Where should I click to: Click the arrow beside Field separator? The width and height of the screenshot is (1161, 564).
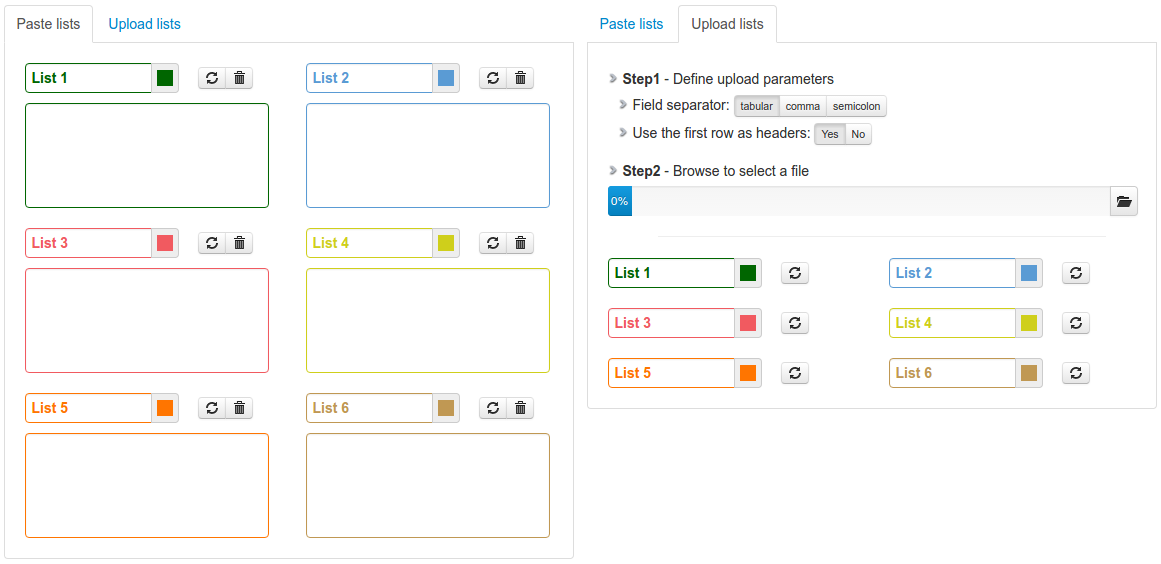[x=624, y=105]
